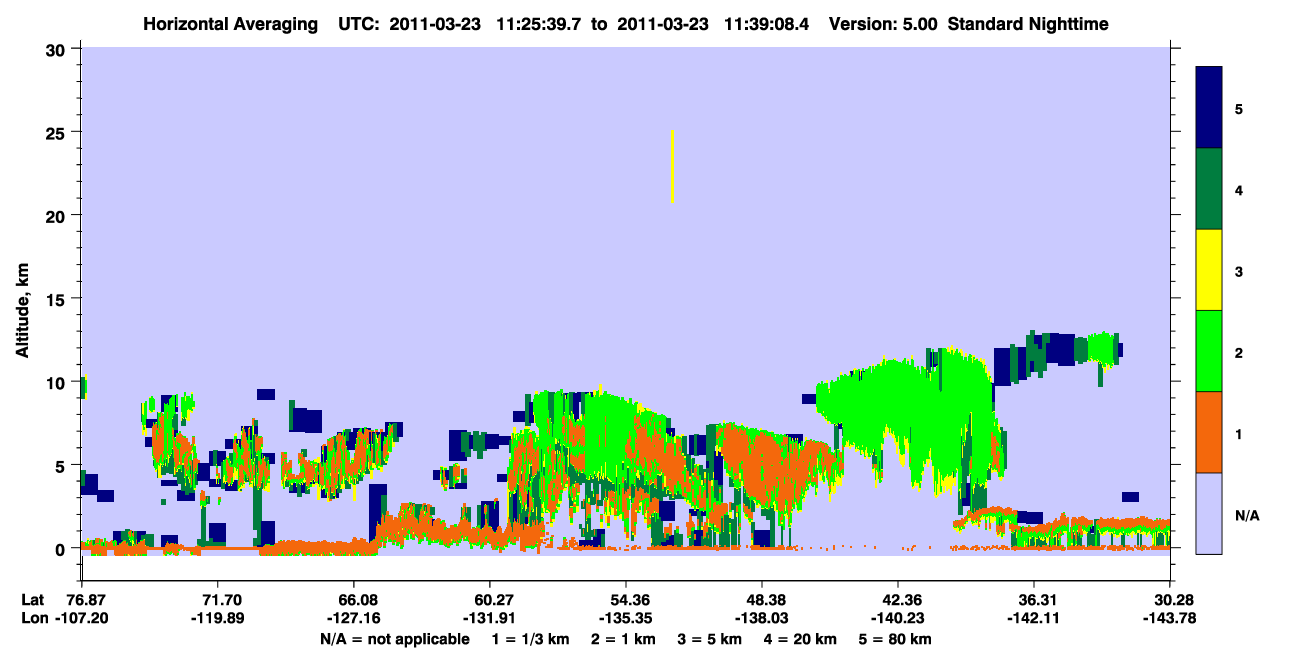Click the '1 = 1/3 km' legend text
Image resolution: width=1300 pixels, height=667 pixels.
[x=531, y=639]
